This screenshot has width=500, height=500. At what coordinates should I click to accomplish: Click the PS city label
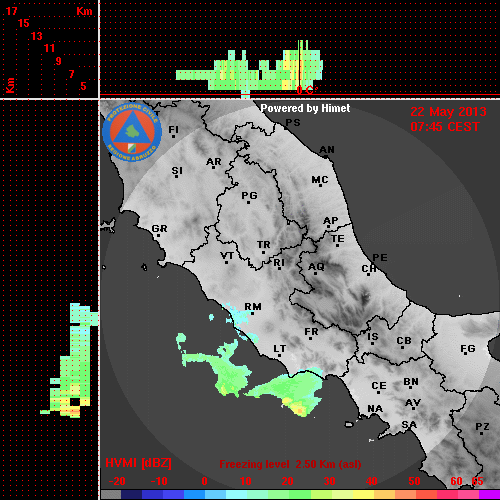point(293,123)
